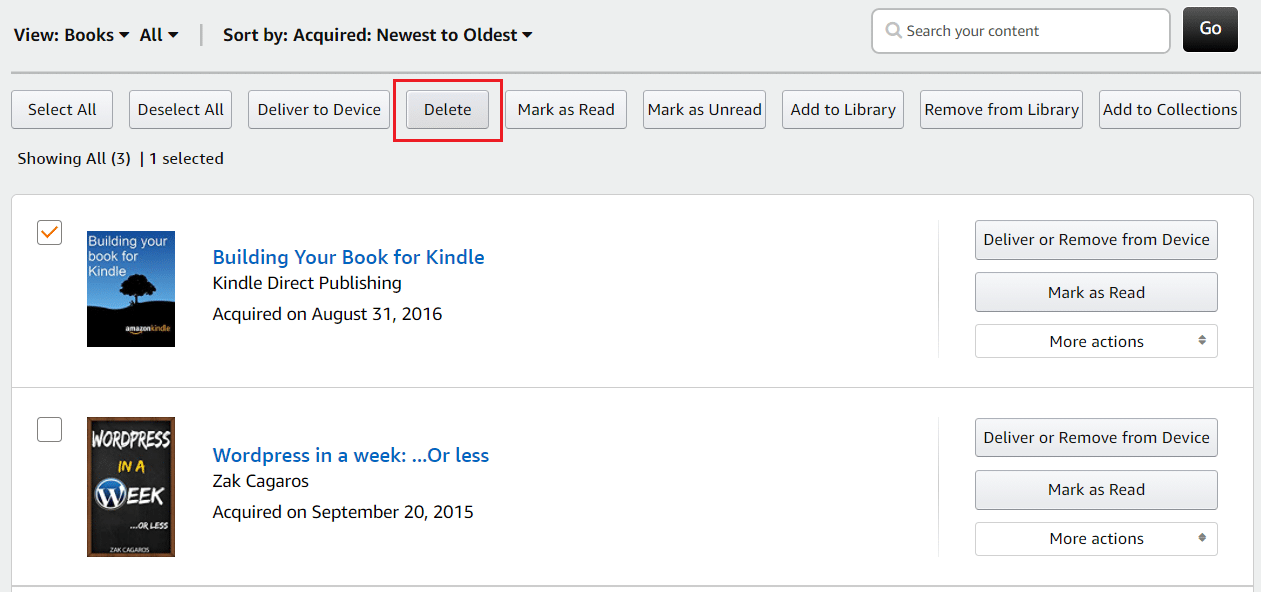
Task: Expand More actions for Building Your Book
Action: click(1096, 341)
